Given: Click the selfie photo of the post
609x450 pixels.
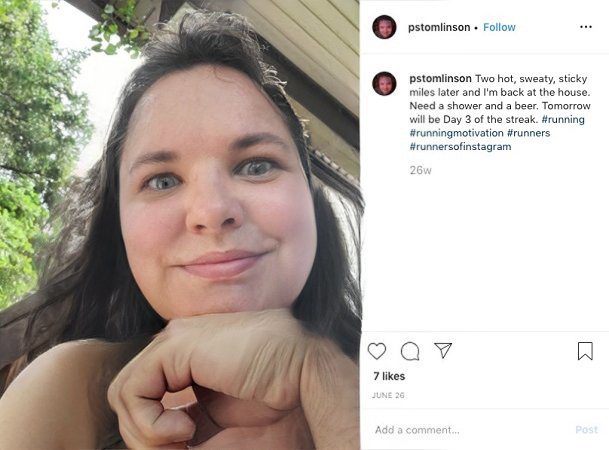Looking at the screenshot, I should [x=180, y=225].
